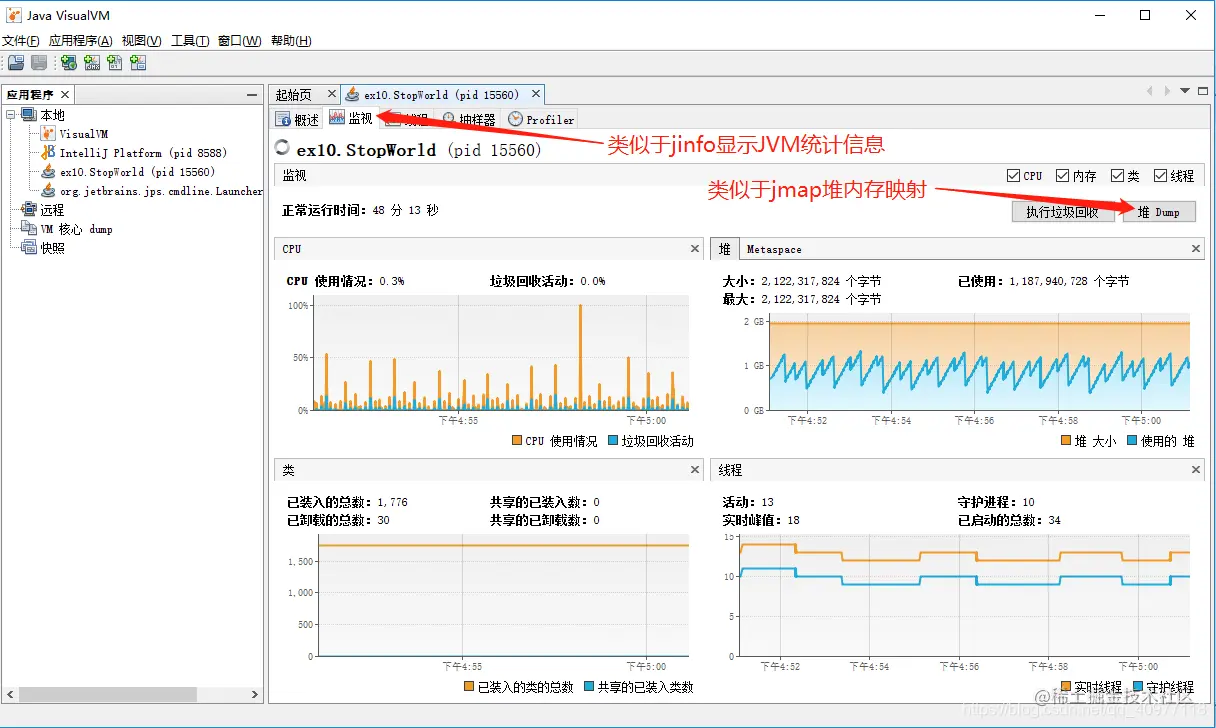Click the Profiler tab clock icon
Image resolution: width=1216 pixels, height=728 pixels.
[x=515, y=119]
